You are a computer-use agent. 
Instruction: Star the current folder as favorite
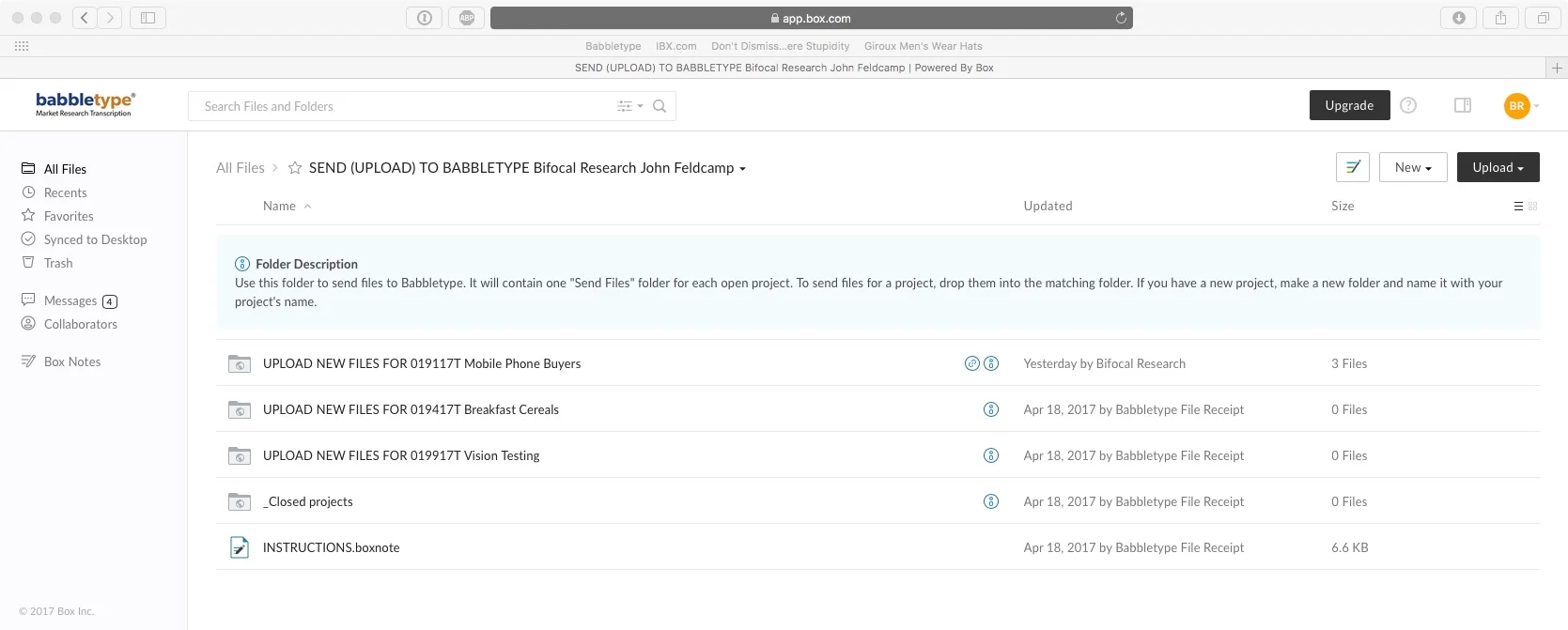295,168
